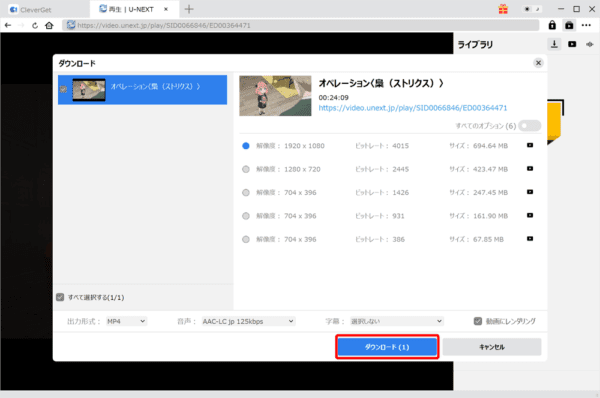Toggle the render subtitles into video checkbox
This screenshot has height=398, width=600.
478,321
